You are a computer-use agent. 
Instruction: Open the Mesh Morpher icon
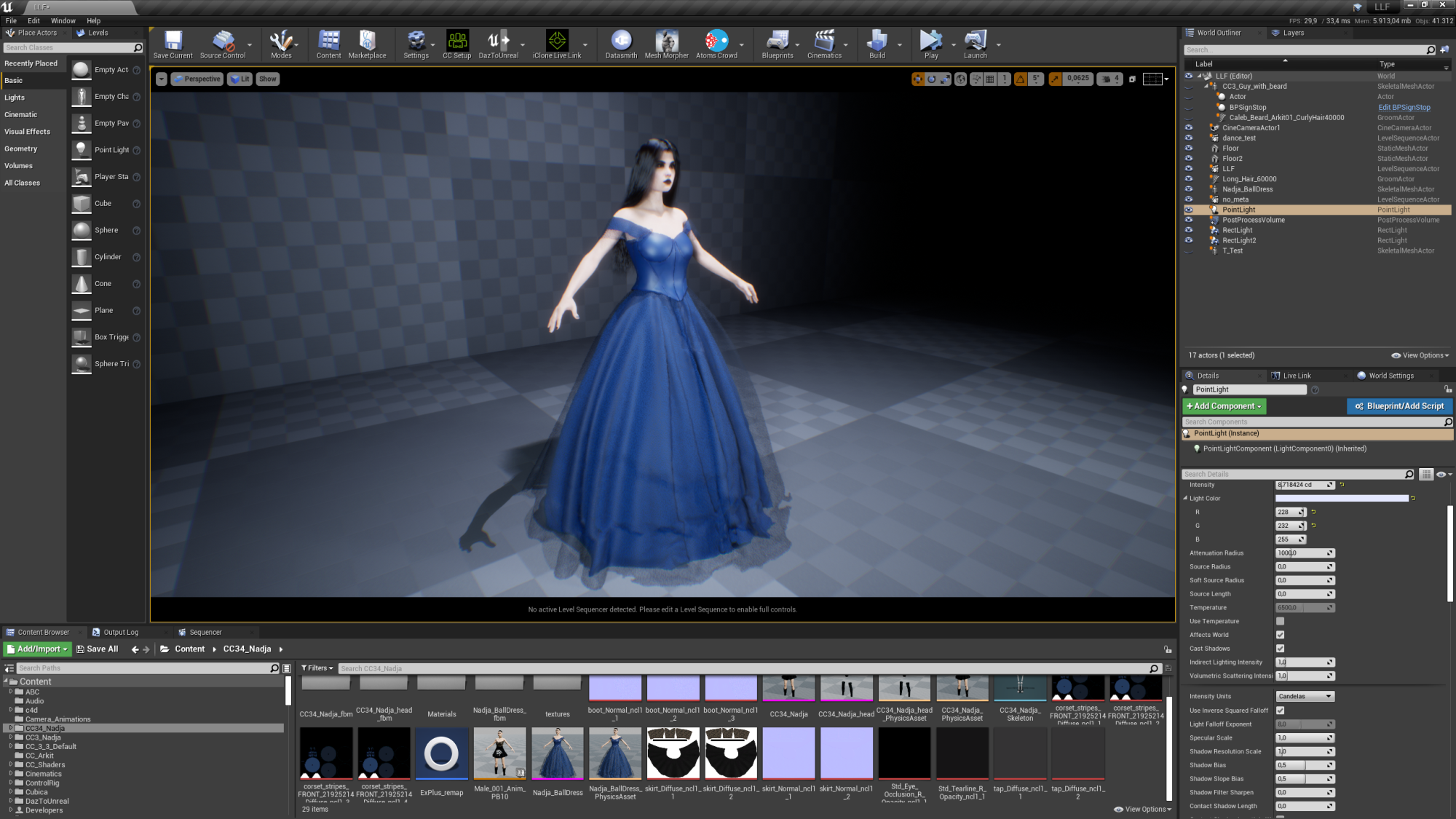coord(666,44)
